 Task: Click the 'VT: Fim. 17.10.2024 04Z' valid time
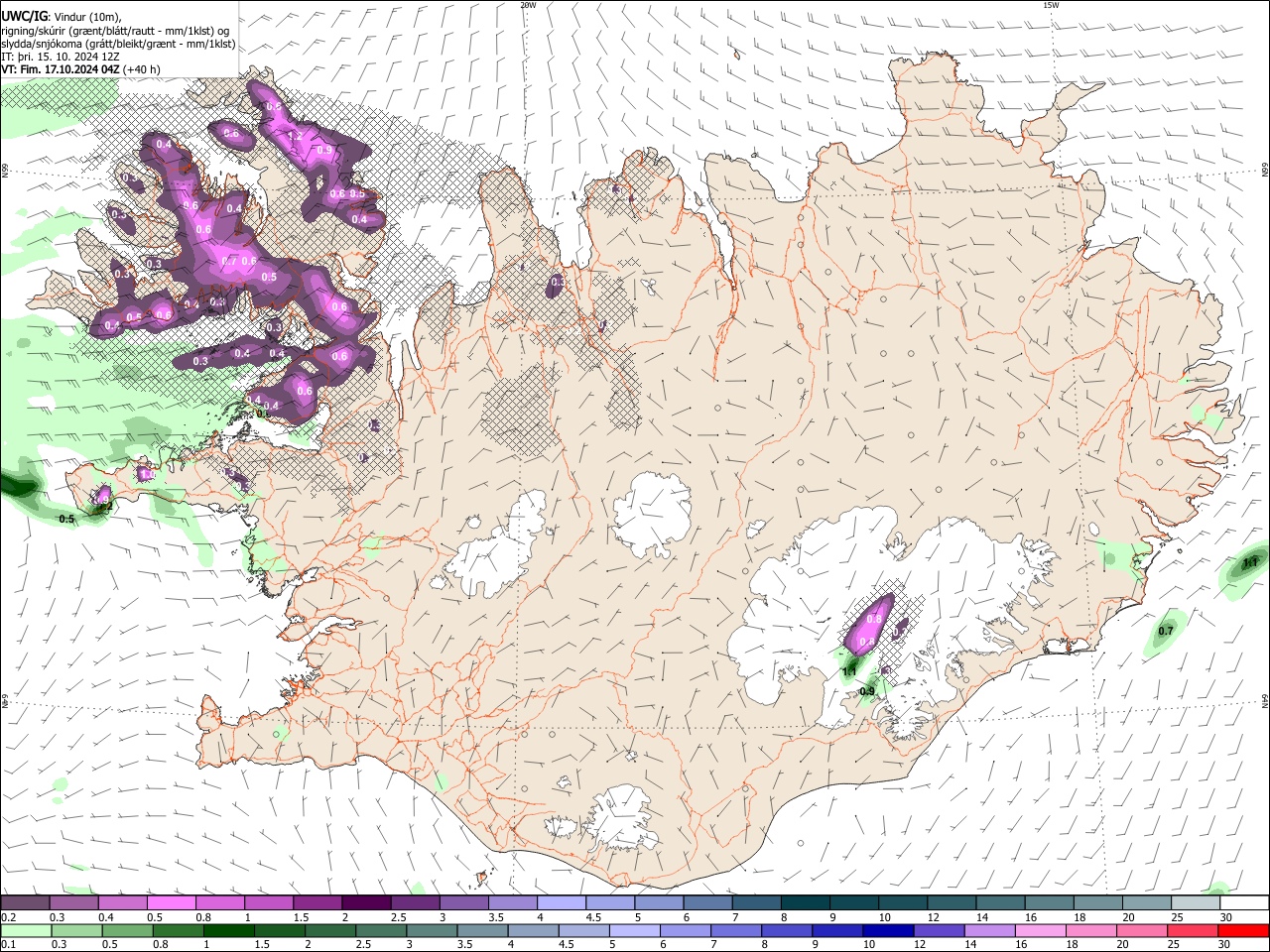pyautogui.click(x=61, y=69)
